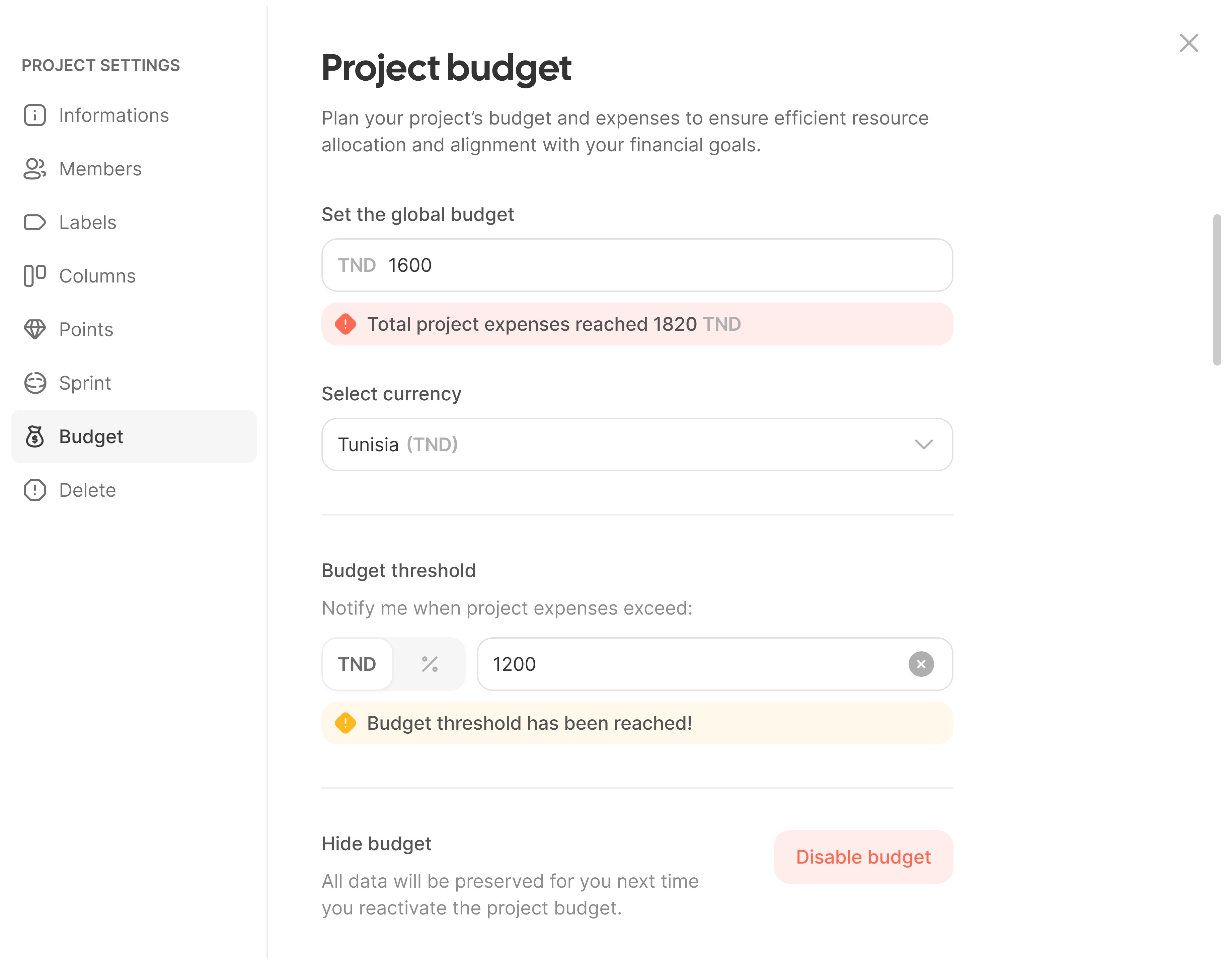
Task: Go to Sprint settings section
Action: click(x=85, y=383)
